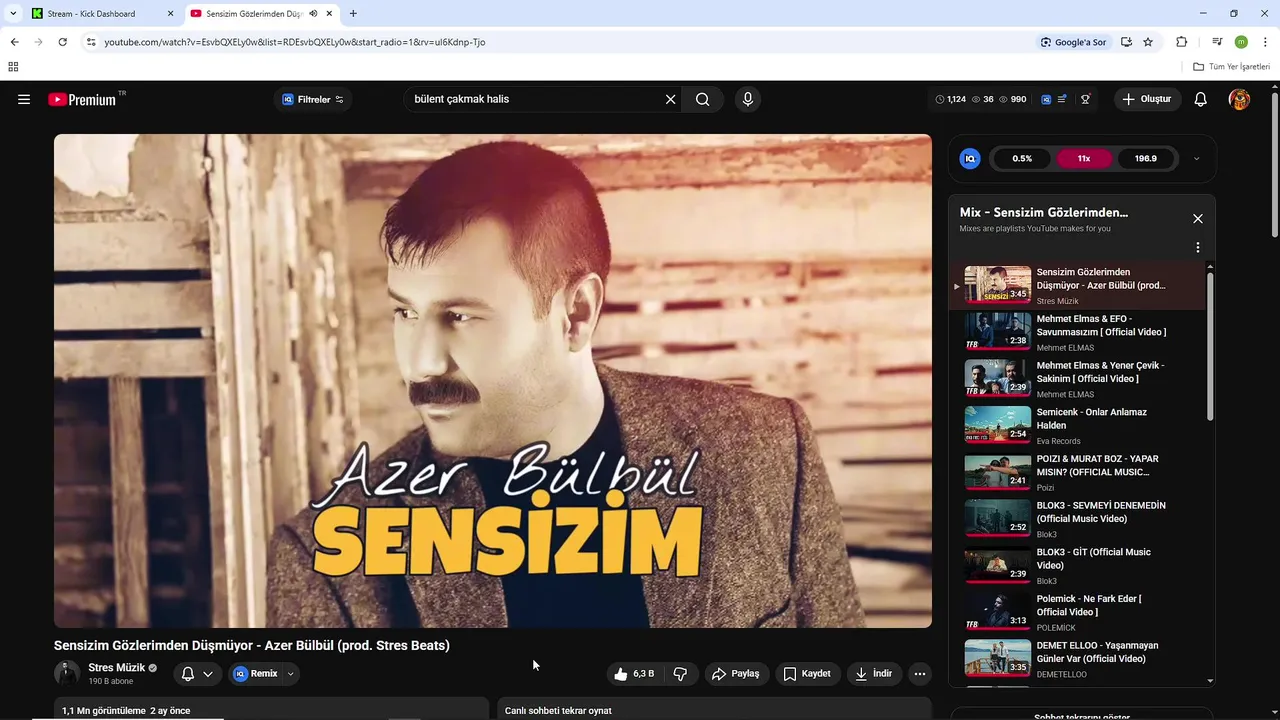Viewport: 1280px width, 720px height.
Task: Open the Chrome profile 'm' avatar
Action: pyautogui.click(x=1241, y=42)
